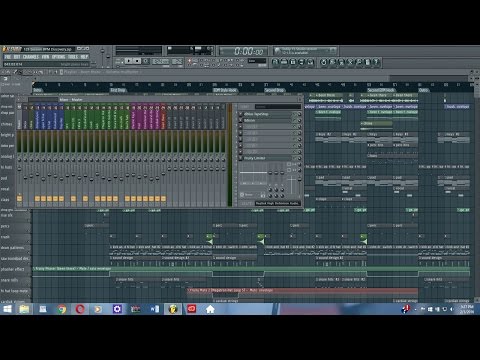Show the browser via shortcut icon

point(301,62)
